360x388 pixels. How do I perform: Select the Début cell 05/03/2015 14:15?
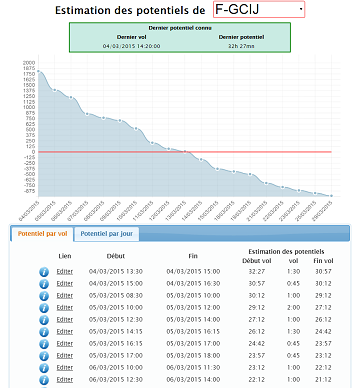point(116,332)
